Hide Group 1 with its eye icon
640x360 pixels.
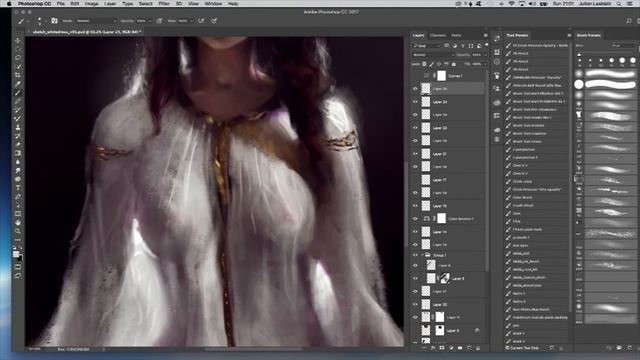click(415, 255)
